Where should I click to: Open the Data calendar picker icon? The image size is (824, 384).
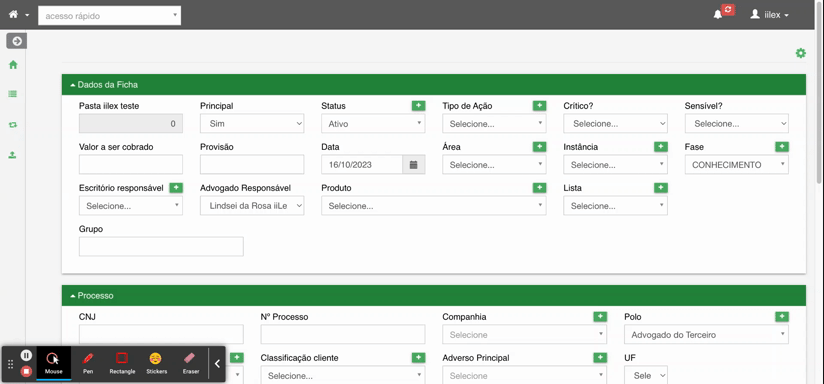[414, 165]
